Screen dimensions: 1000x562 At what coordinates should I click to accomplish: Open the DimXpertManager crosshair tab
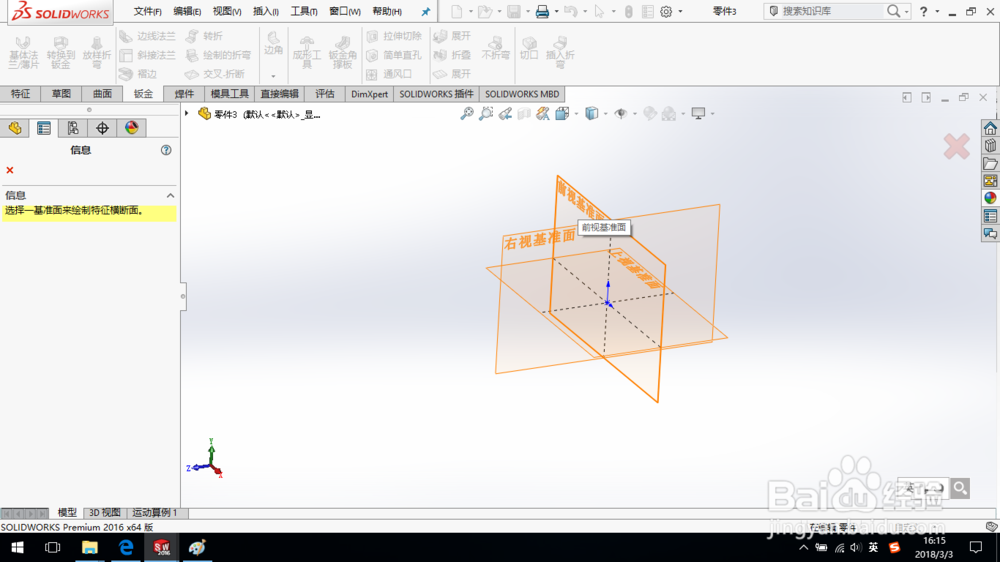coord(102,128)
